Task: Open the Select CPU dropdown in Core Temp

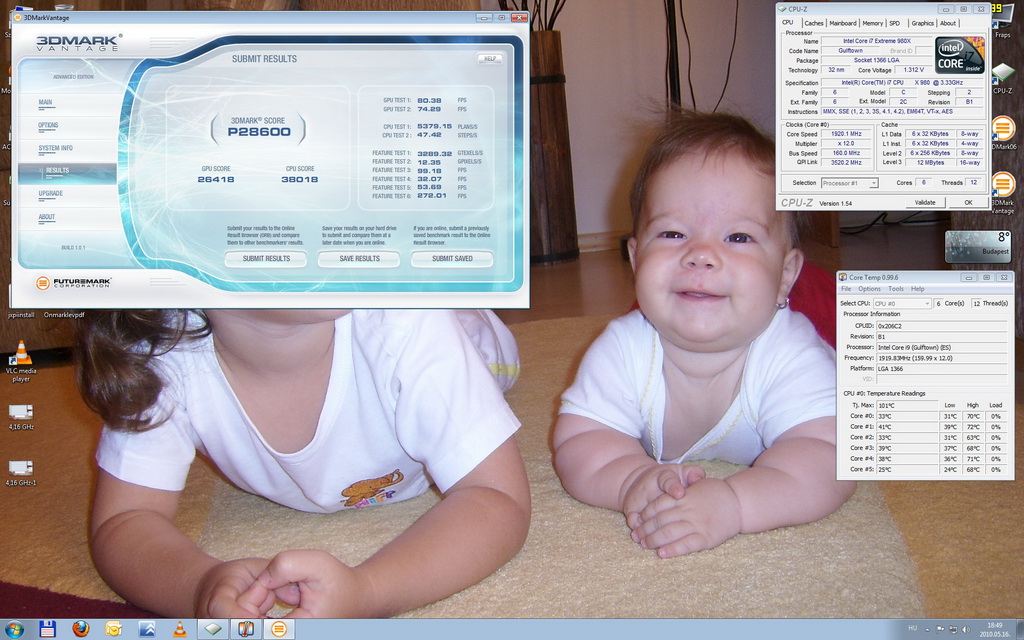Action: tap(901, 304)
